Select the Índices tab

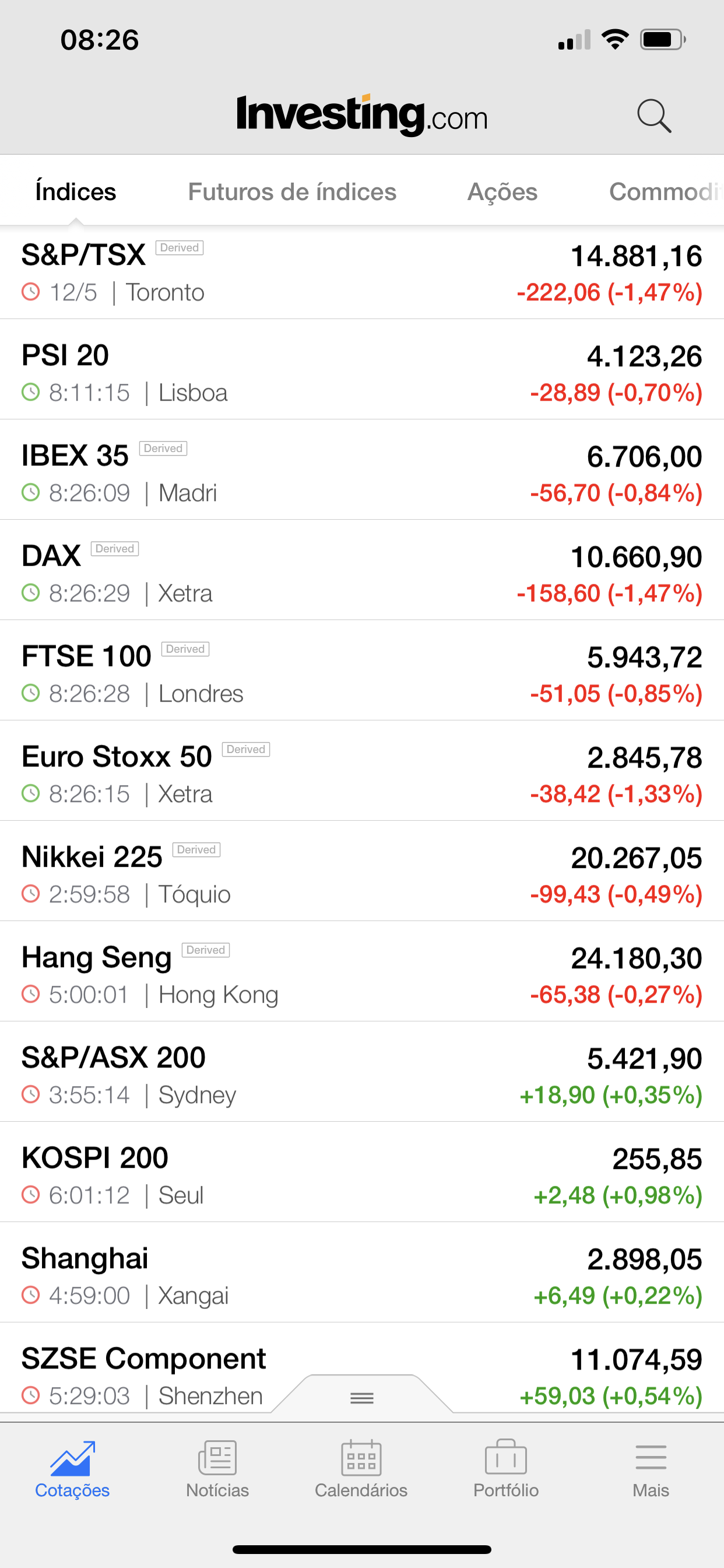[75, 192]
